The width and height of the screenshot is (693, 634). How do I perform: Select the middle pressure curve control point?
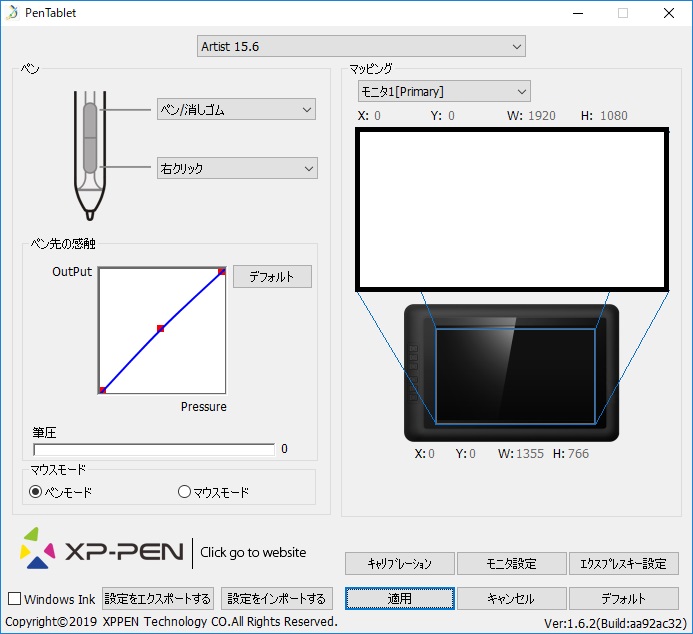pos(160,328)
